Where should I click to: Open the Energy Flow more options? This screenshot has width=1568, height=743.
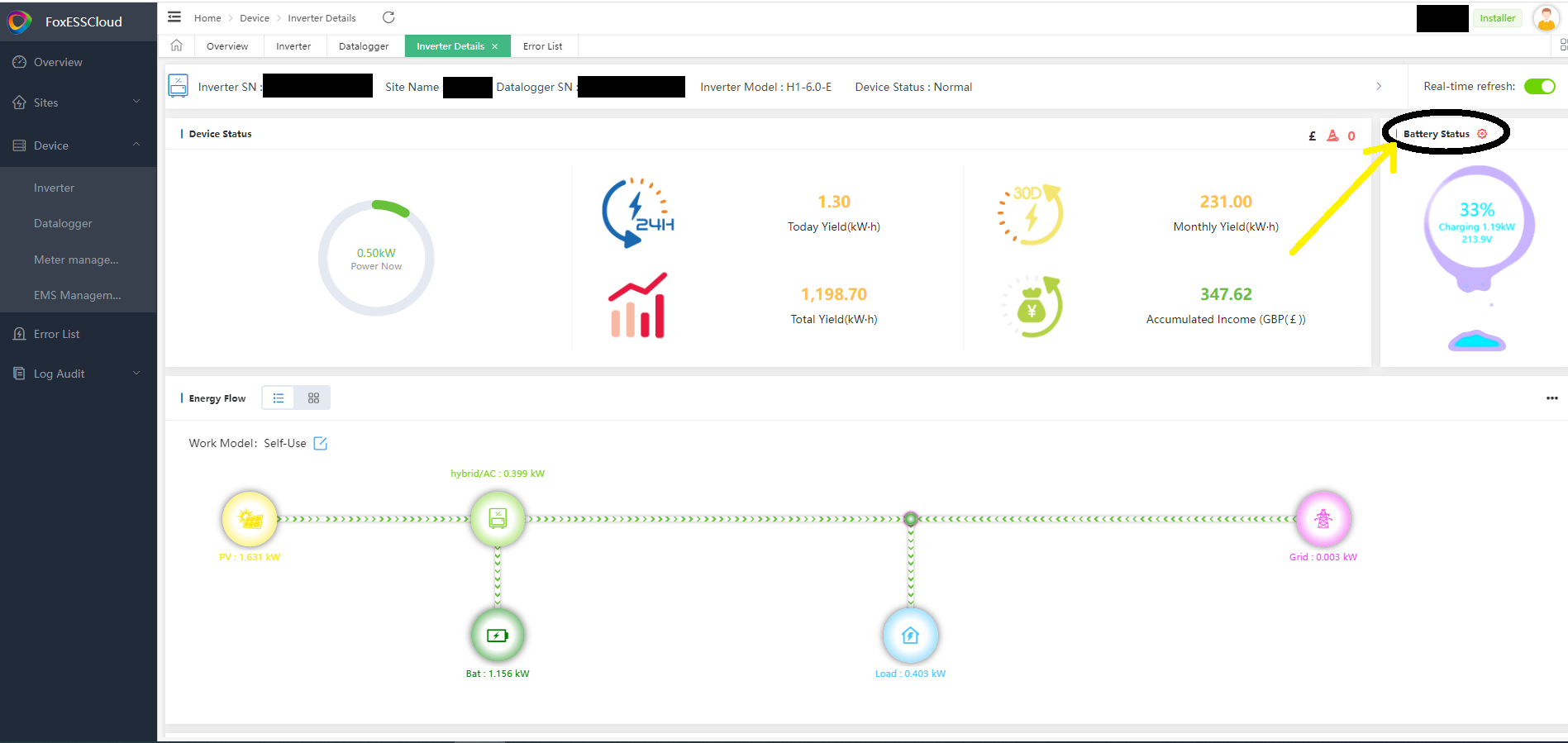pos(1551,398)
